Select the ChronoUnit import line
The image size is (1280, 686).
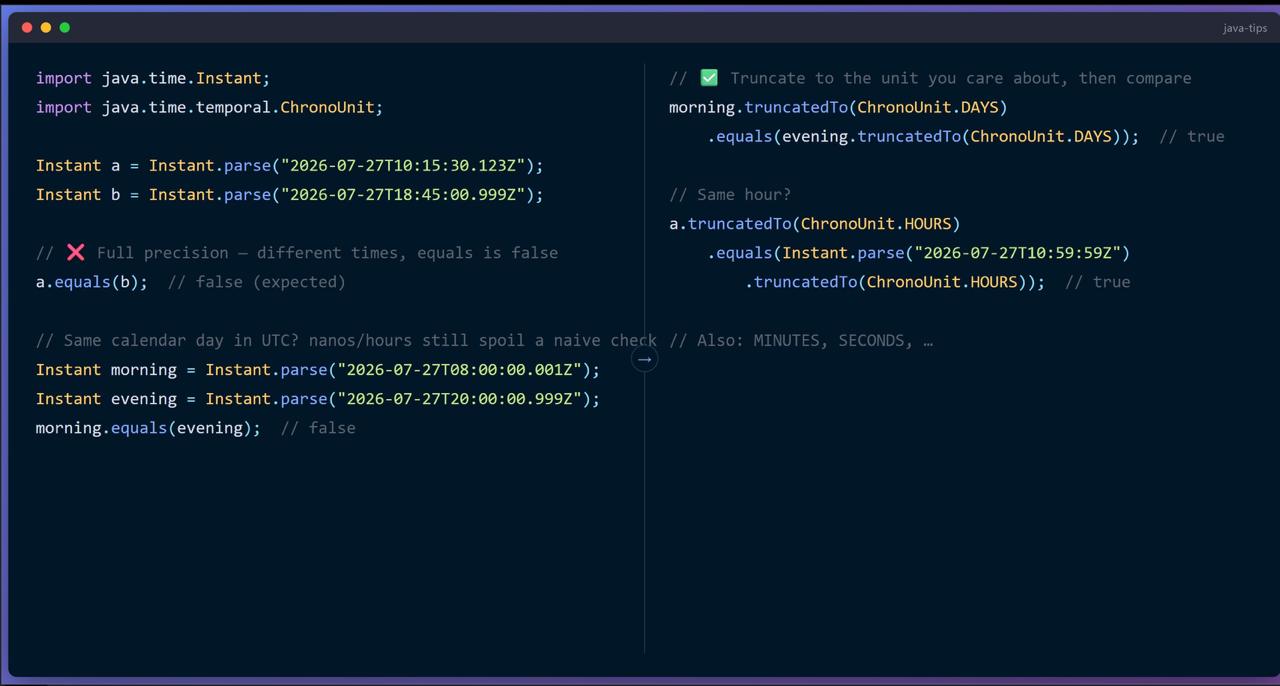click(x=210, y=107)
